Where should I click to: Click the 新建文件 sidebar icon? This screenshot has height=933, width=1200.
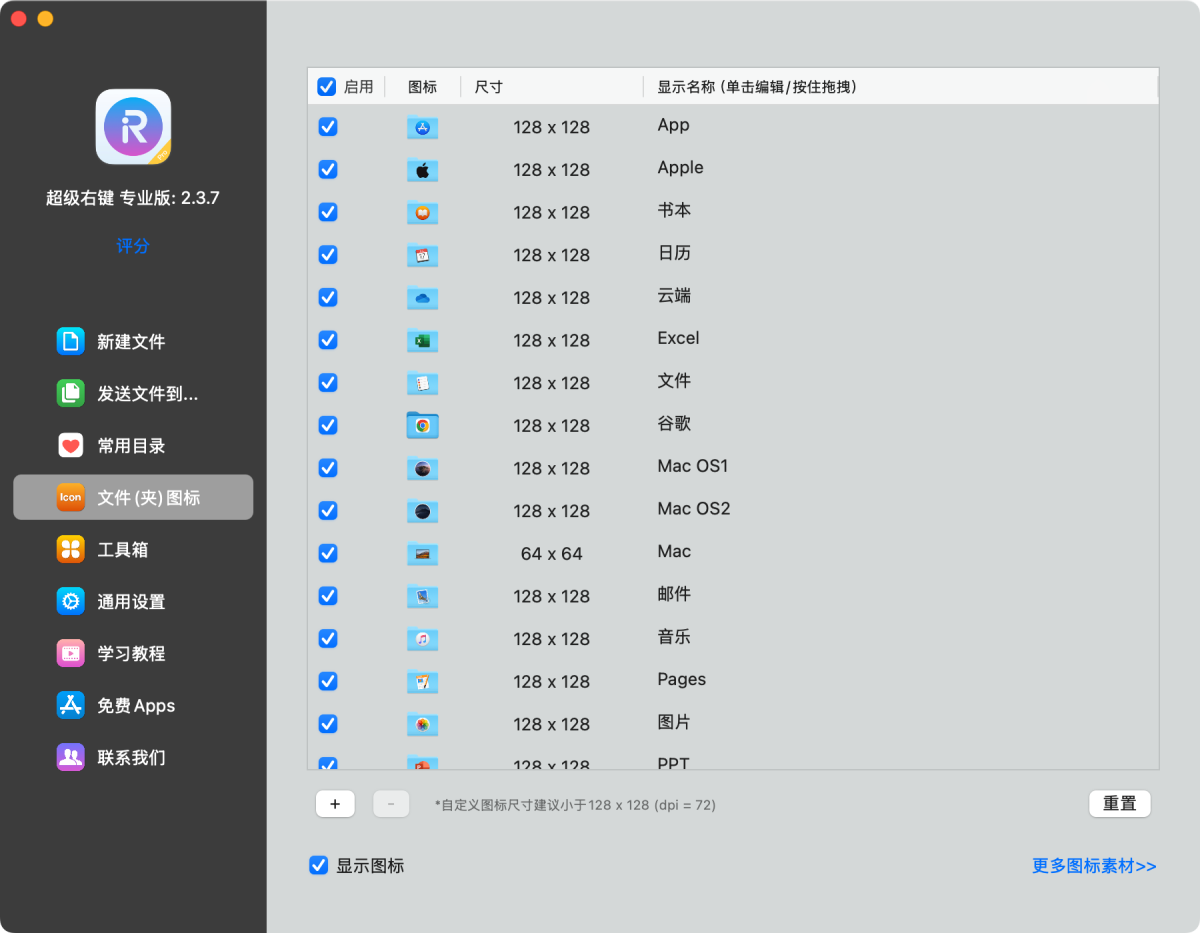(x=71, y=342)
